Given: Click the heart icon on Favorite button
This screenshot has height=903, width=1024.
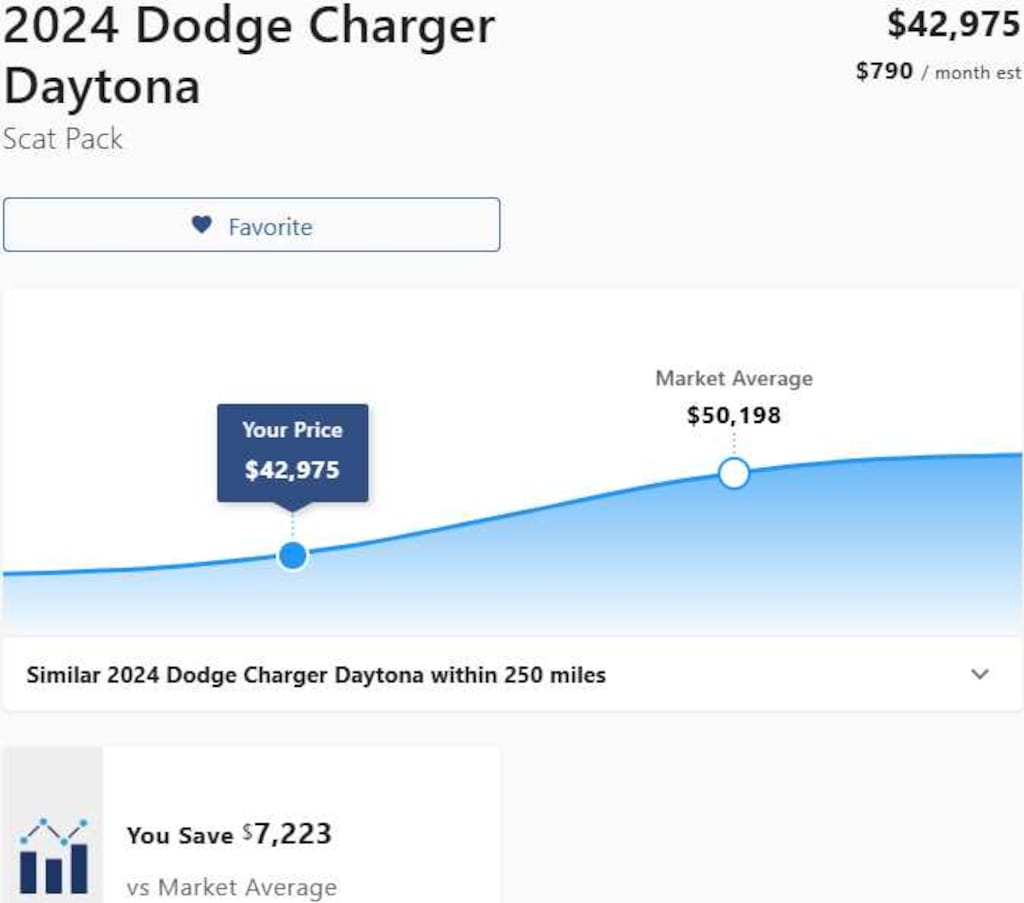Looking at the screenshot, I should point(202,225).
